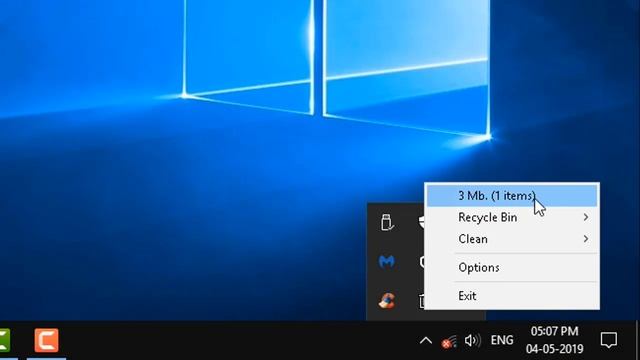Viewport: 640px width, 360px height.
Task: Expand the Clean submenu arrow
Action: click(586, 239)
